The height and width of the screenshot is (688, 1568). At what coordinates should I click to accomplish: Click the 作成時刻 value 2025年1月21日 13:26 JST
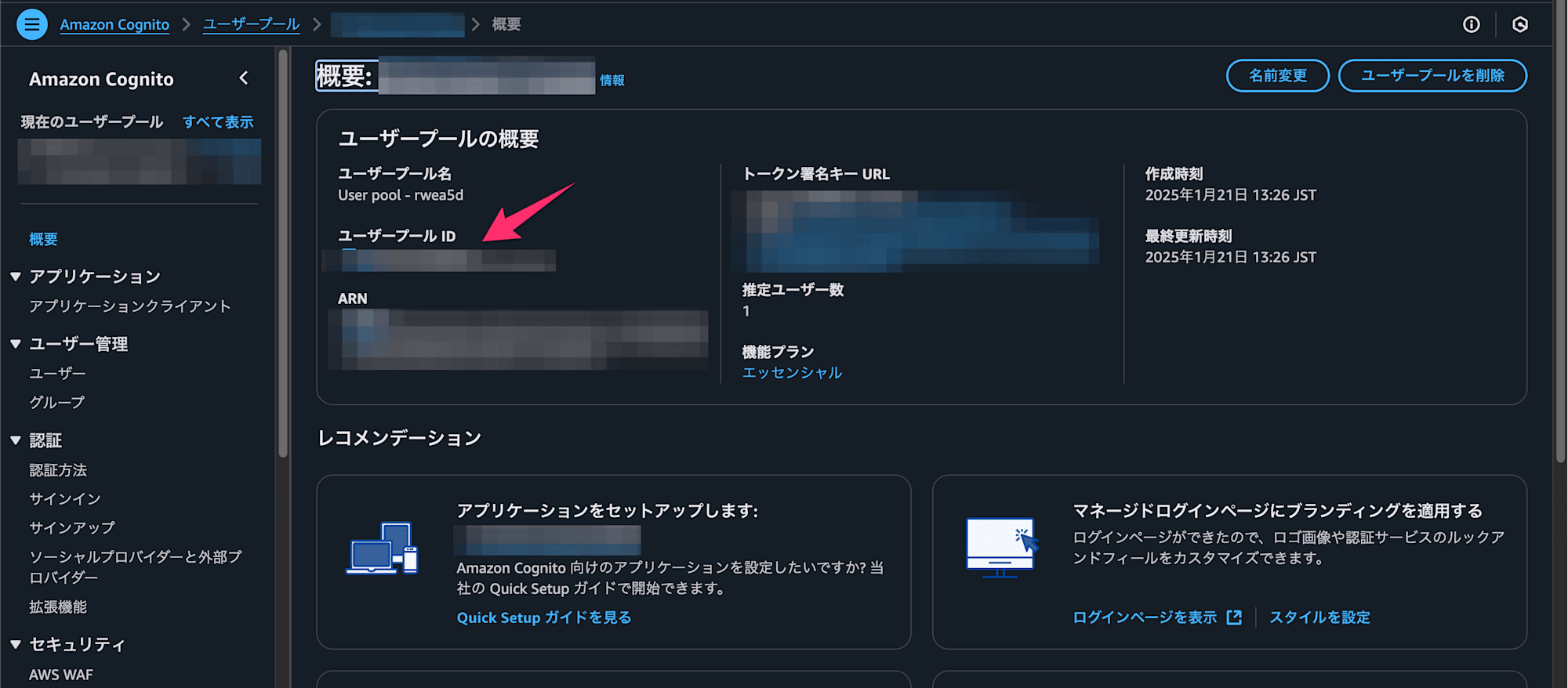point(1230,195)
